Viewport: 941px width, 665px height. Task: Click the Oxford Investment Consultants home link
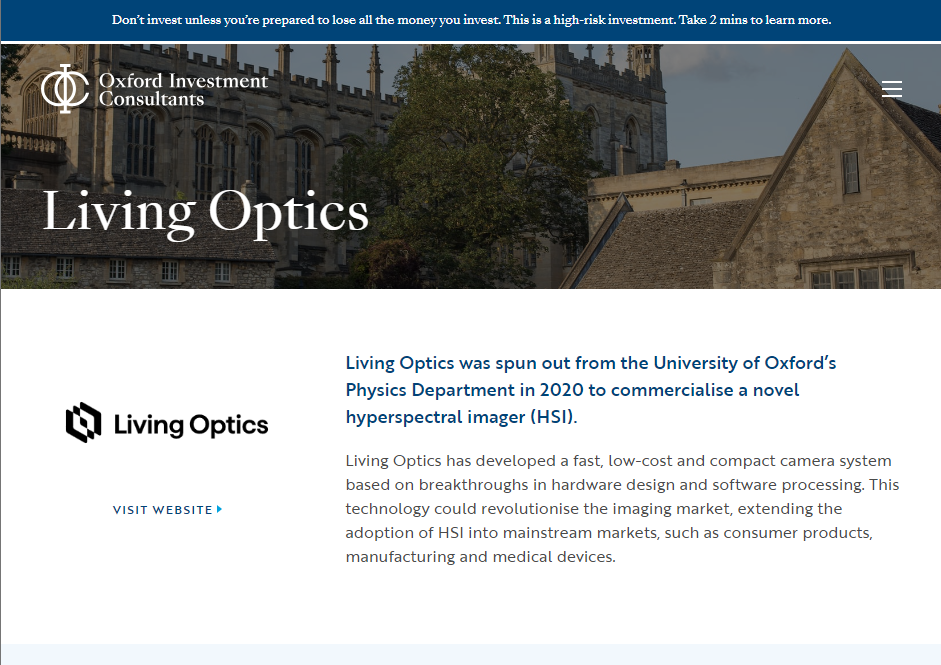pos(154,88)
